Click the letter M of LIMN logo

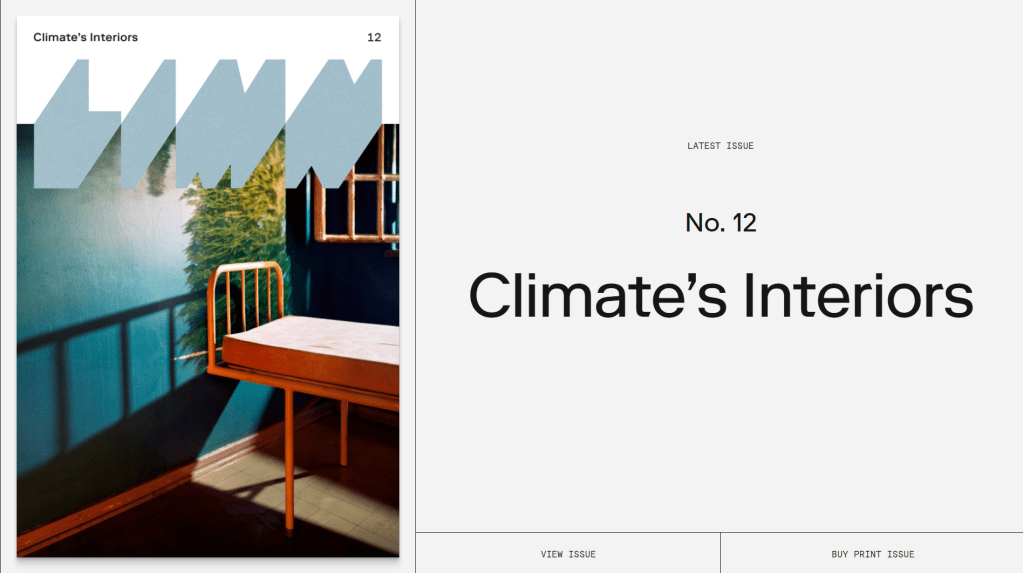tap(231, 124)
